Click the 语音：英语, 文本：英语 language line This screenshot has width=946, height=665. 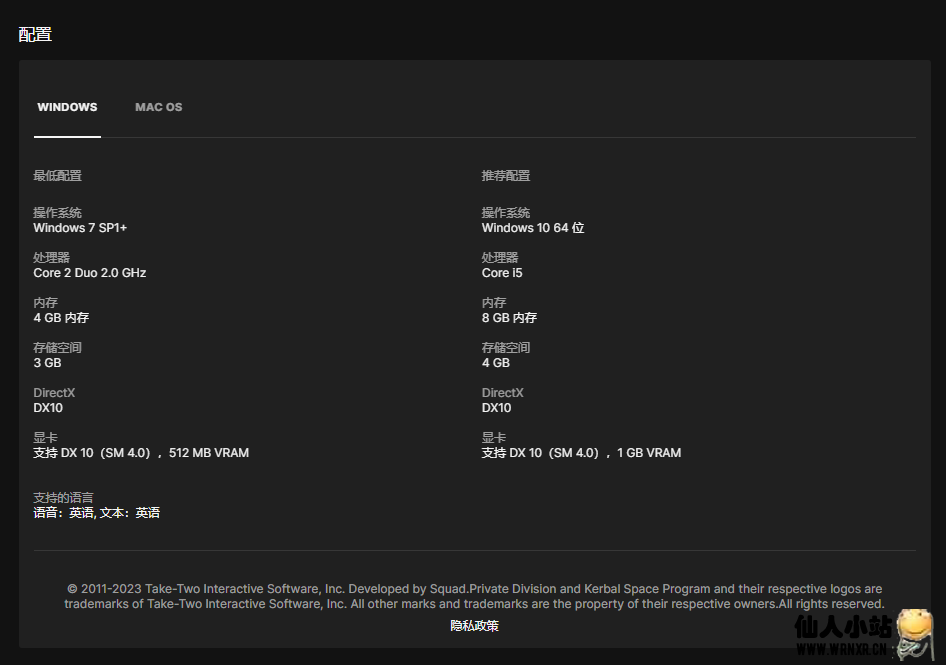96,513
